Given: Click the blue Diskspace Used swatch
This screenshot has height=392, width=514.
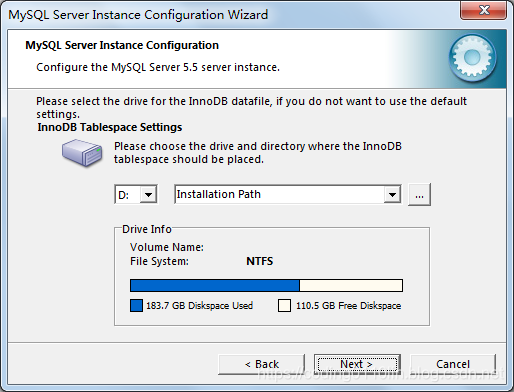Looking at the screenshot, I should 136,305.
